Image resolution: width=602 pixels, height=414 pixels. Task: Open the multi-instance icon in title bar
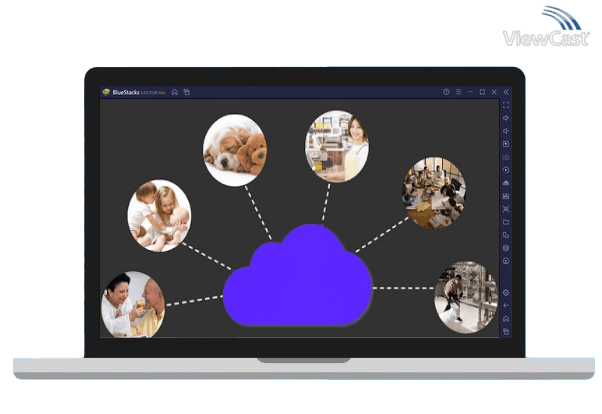pyautogui.click(x=186, y=92)
